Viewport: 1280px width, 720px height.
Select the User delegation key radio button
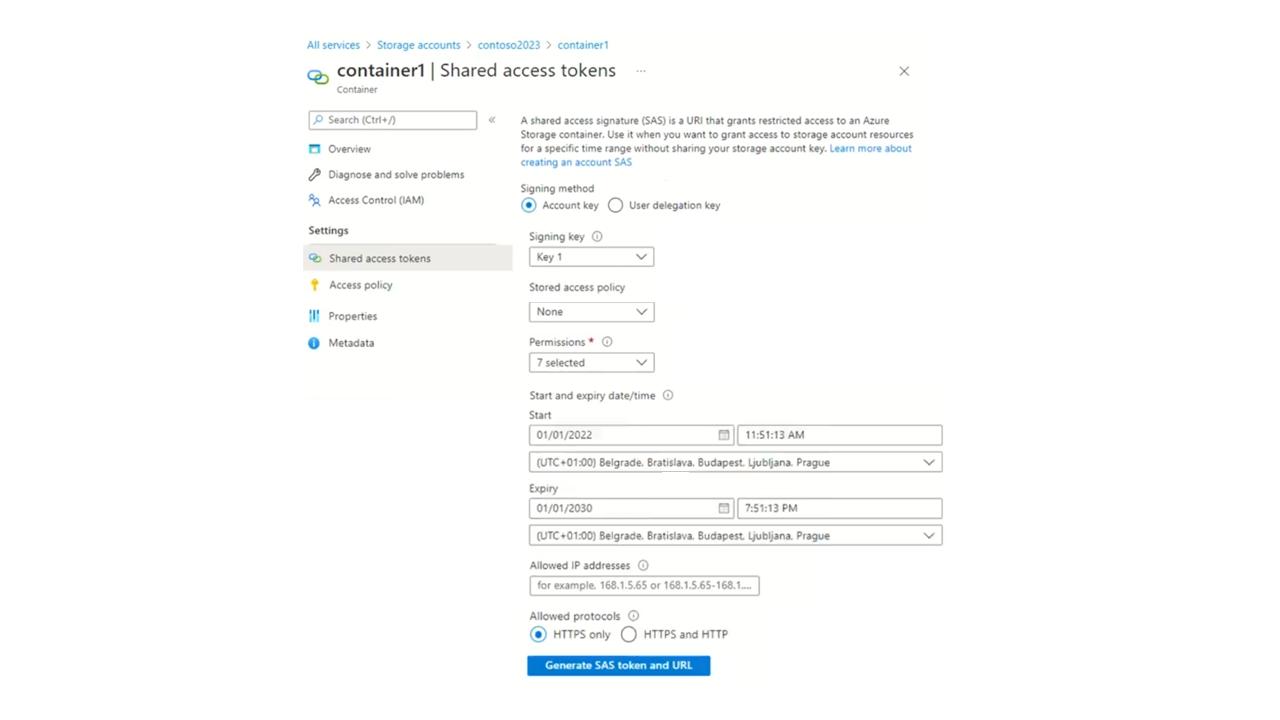click(x=616, y=205)
